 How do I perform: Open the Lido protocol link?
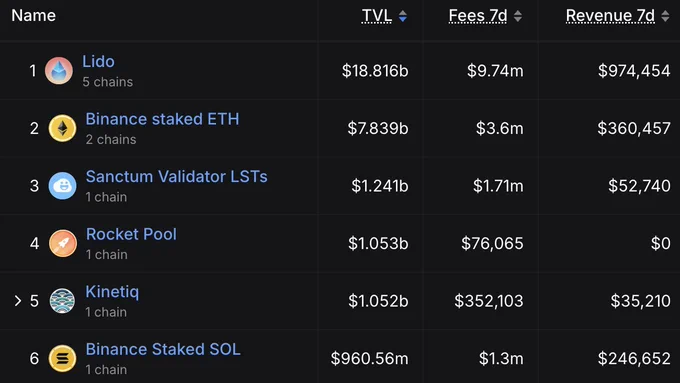[98, 62]
